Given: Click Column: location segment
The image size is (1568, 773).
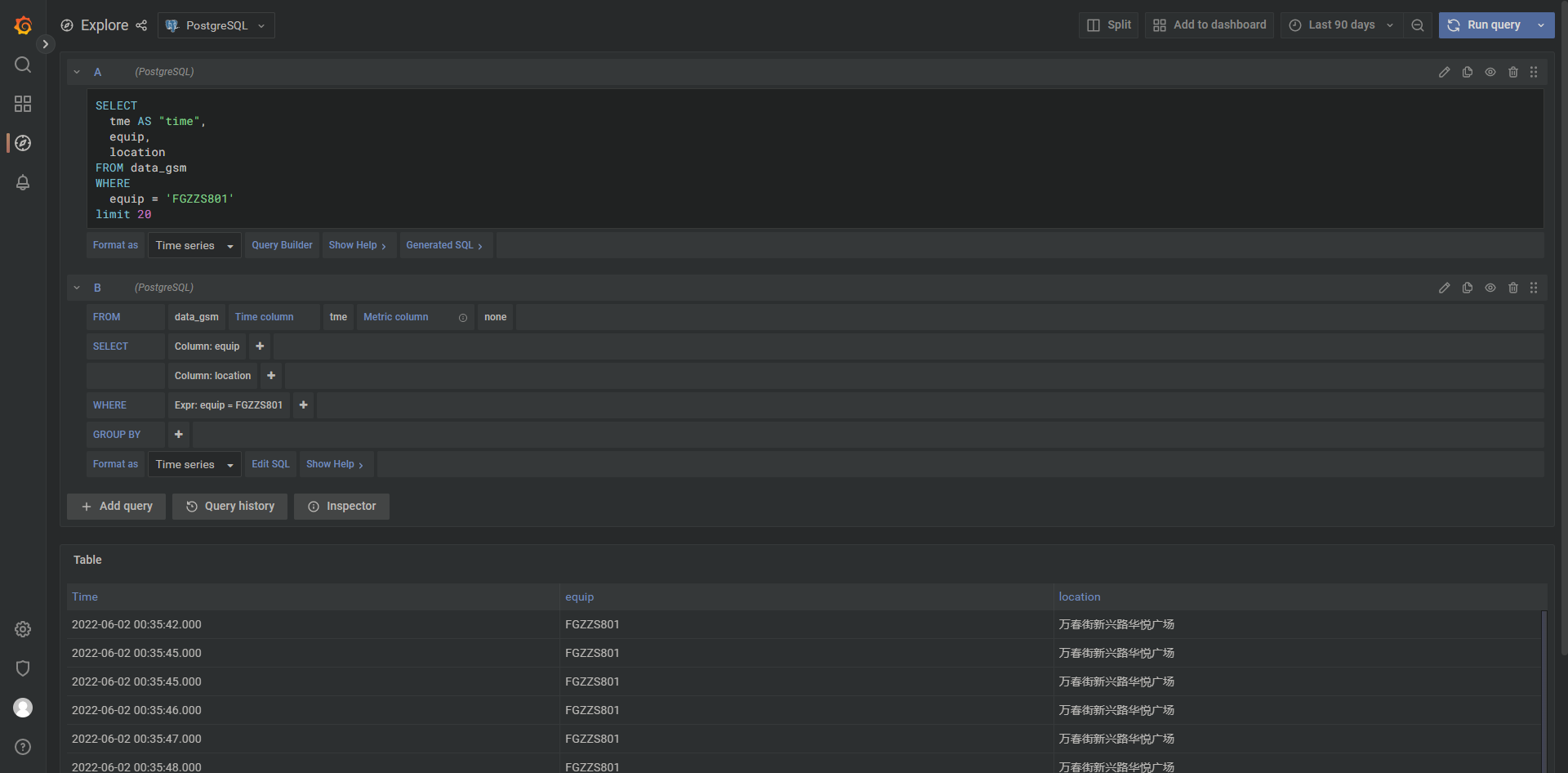Looking at the screenshot, I should [x=212, y=376].
